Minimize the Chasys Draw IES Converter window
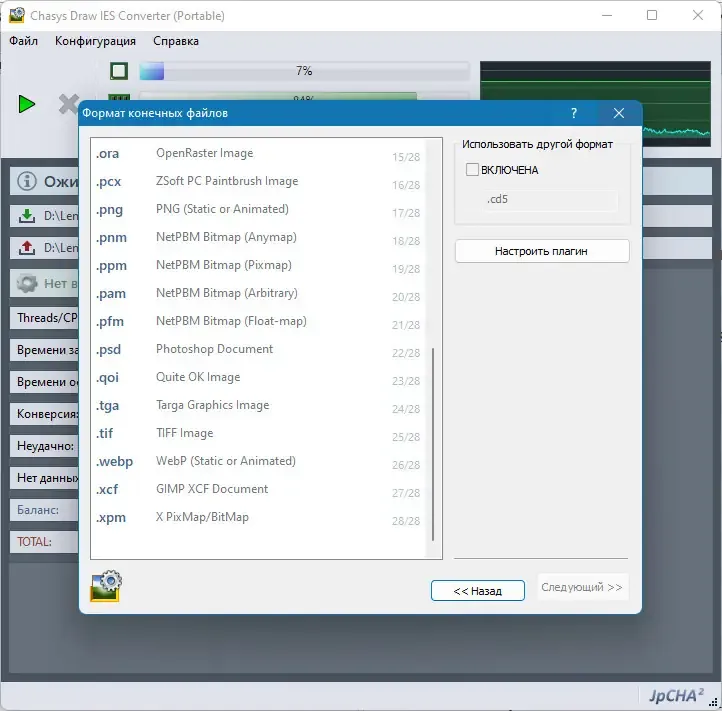The image size is (722, 711). [x=607, y=15]
